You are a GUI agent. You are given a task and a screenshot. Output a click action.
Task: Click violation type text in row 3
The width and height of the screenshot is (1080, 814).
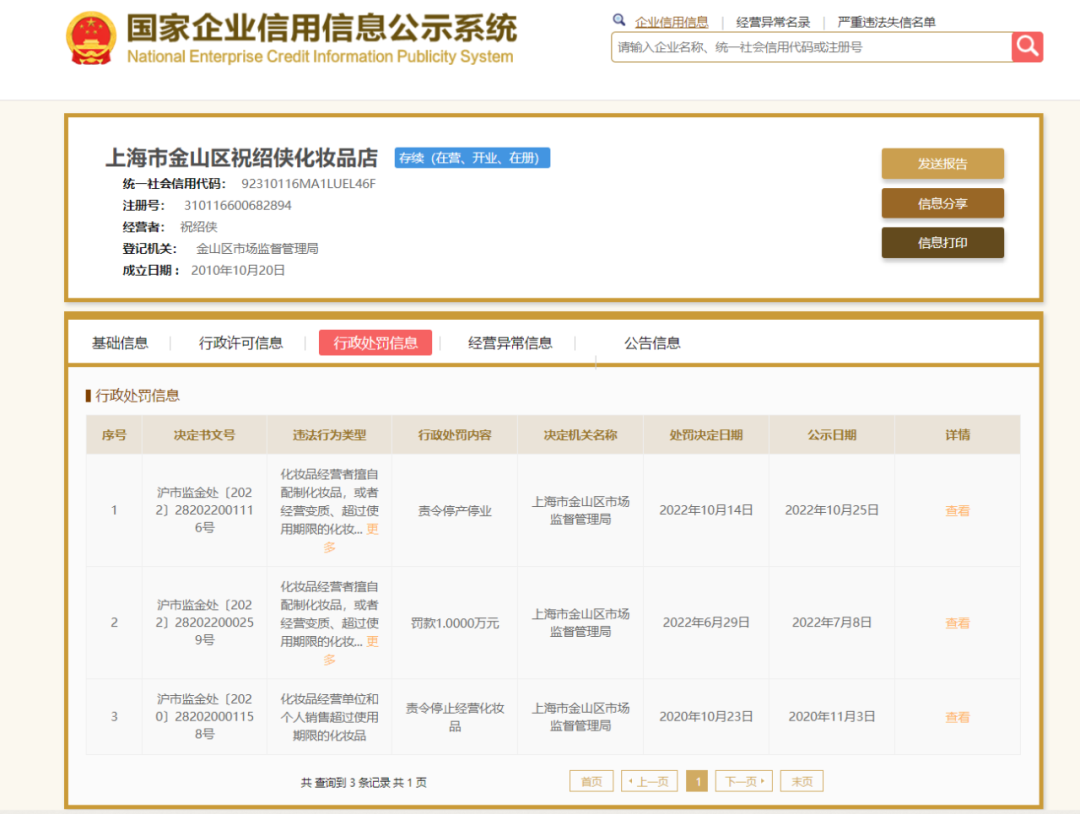point(329,717)
